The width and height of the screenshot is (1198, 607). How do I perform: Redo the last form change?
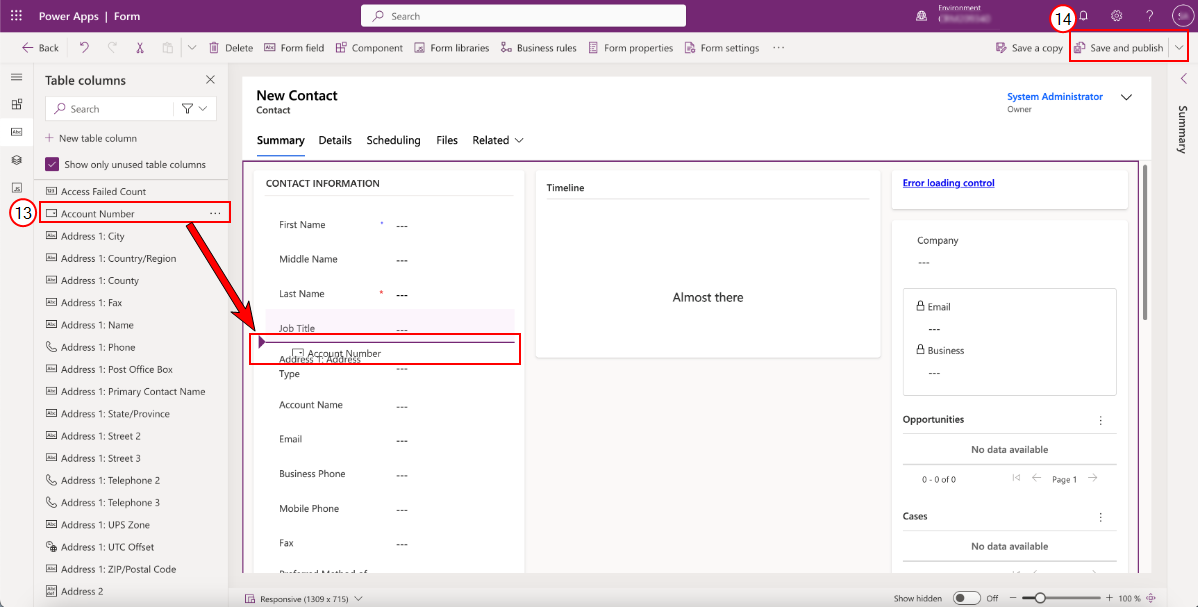pyautogui.click(x=112, y=47)
